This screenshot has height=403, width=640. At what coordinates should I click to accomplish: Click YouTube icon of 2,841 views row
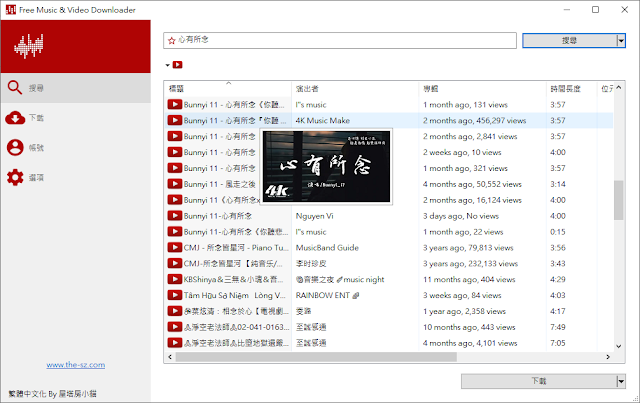[x=175, y=136]
